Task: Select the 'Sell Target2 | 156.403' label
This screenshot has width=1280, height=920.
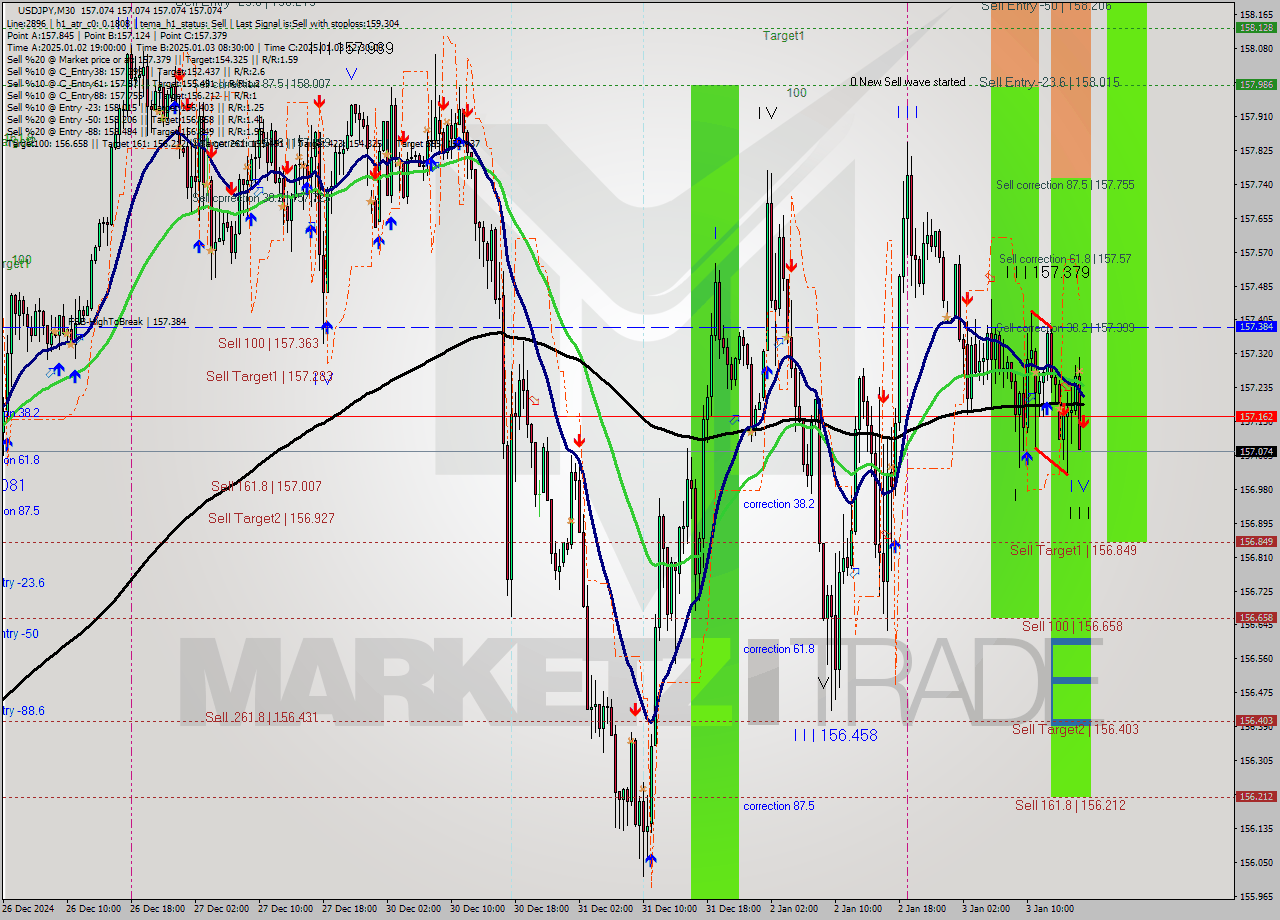Action: (1075, 729)
